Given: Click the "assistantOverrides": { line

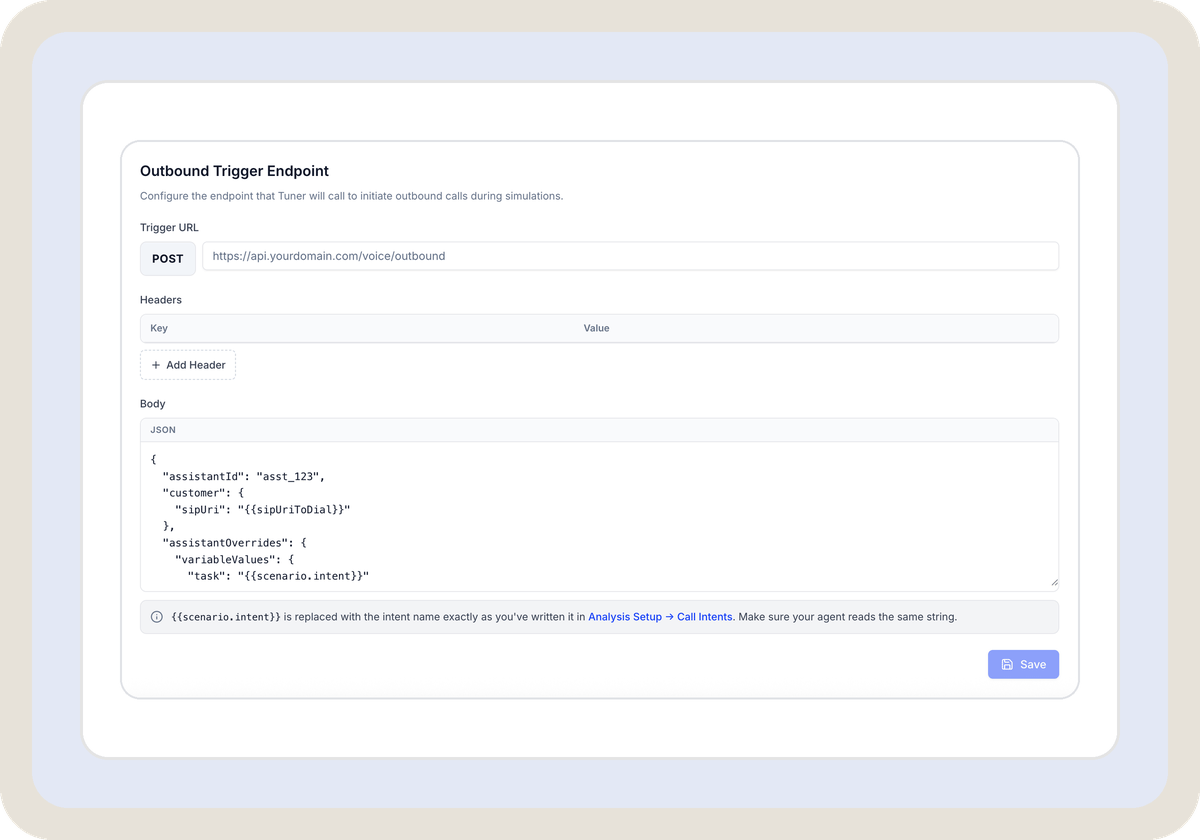Looking at the screenshot, I should click(x=234, y=542).
